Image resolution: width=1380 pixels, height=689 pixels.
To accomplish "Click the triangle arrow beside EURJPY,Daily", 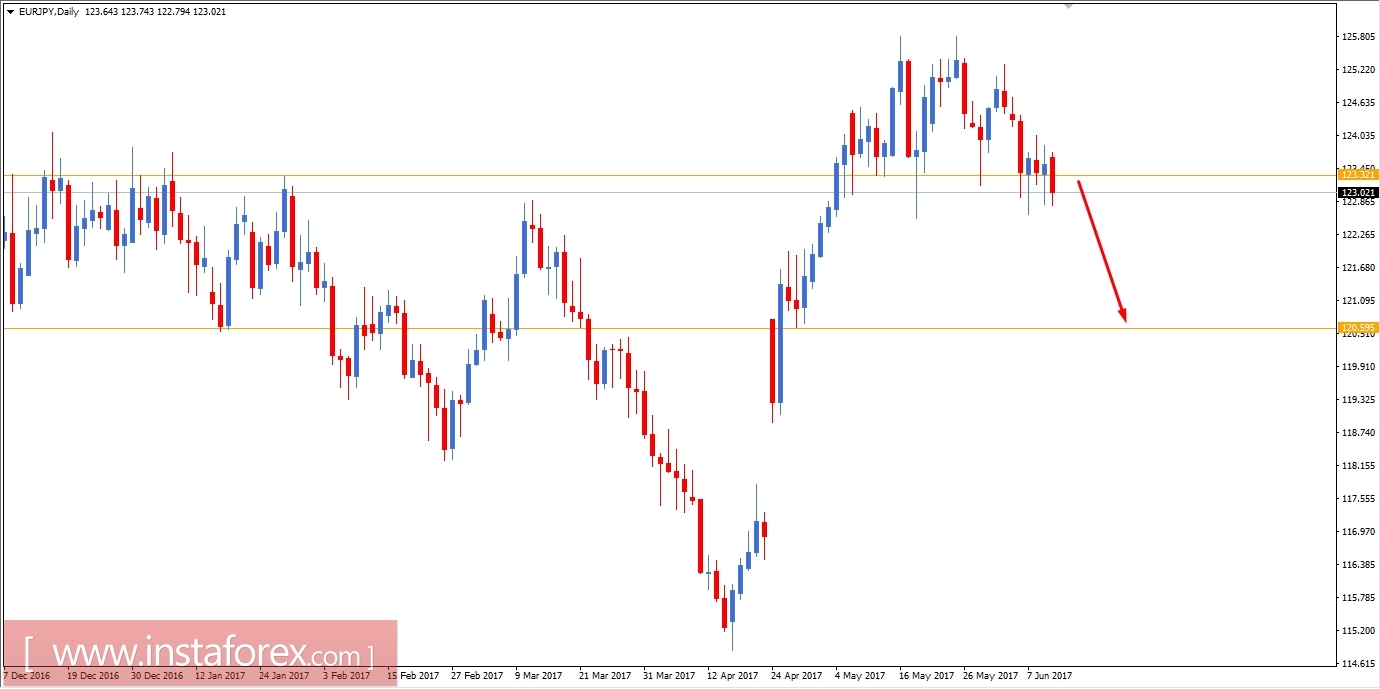I will pos(10,11).
